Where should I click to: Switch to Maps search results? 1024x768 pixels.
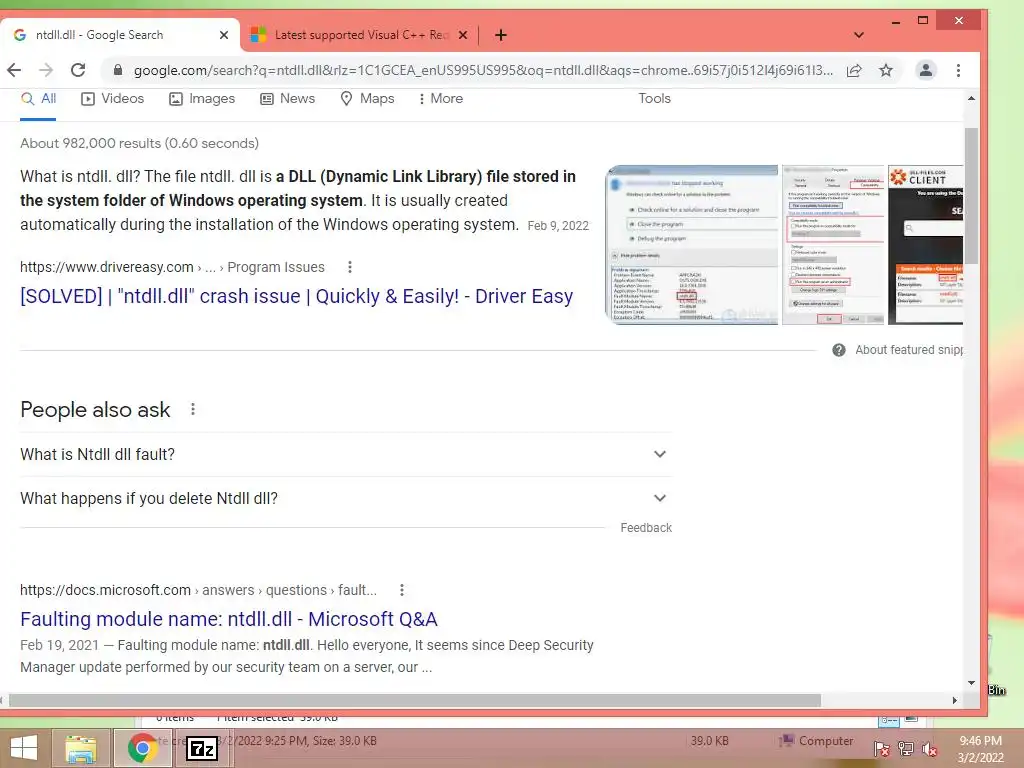368,99
